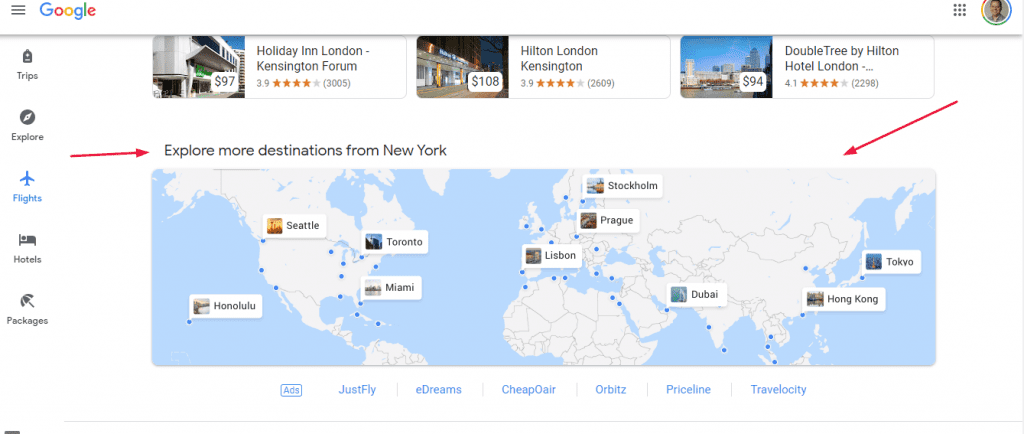Viewport: 1024px width, 434px height.
Task: Open the Orbitz ad link
Action: [611, 390]
